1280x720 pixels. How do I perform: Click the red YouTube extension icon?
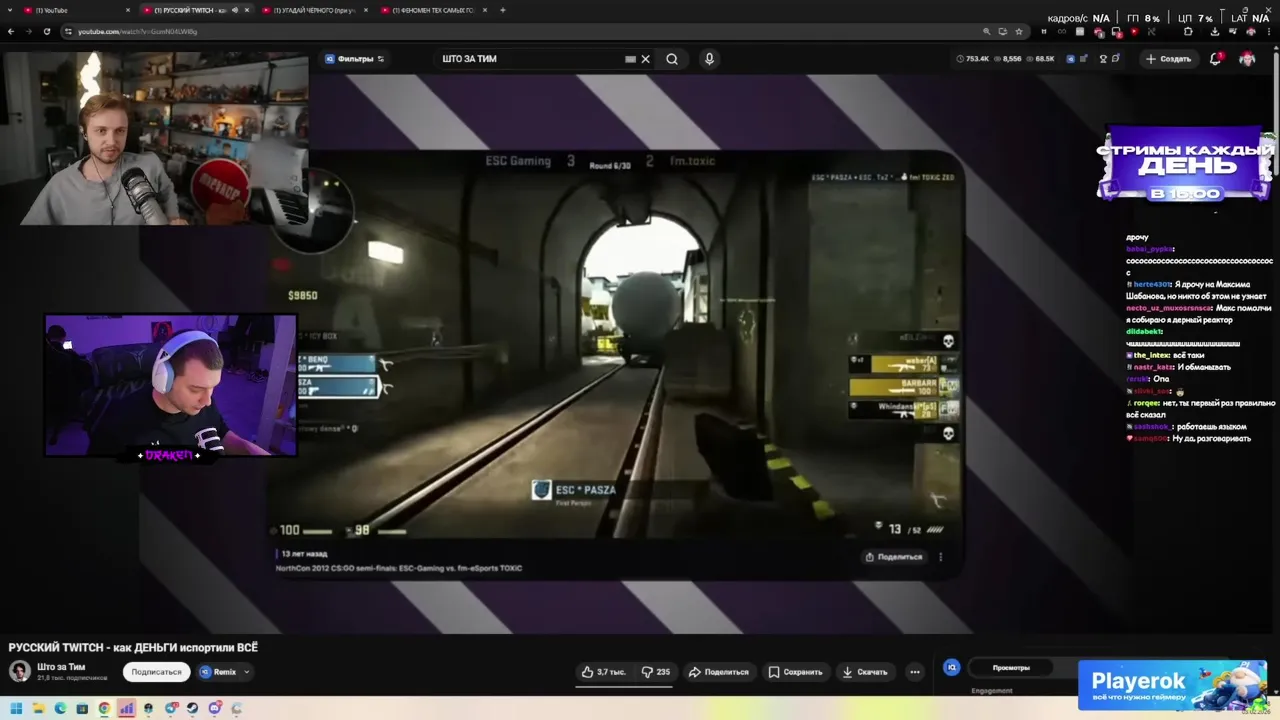pos(1134,31)
